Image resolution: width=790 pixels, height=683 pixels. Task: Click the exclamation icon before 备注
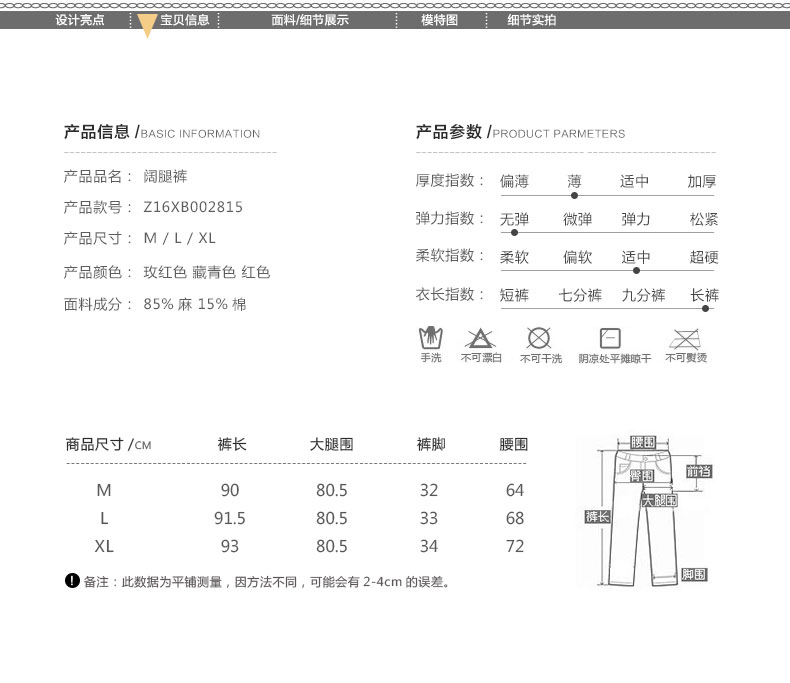tap(72, 581)
